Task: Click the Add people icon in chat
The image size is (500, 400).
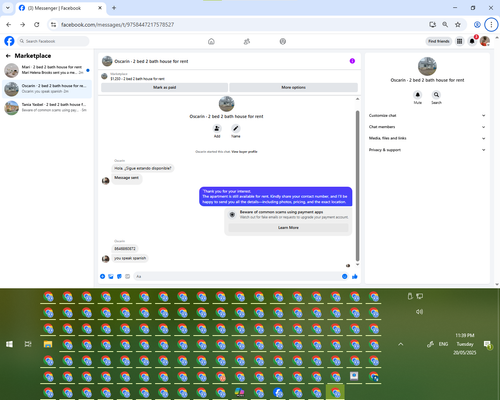Action: point(217,128)
